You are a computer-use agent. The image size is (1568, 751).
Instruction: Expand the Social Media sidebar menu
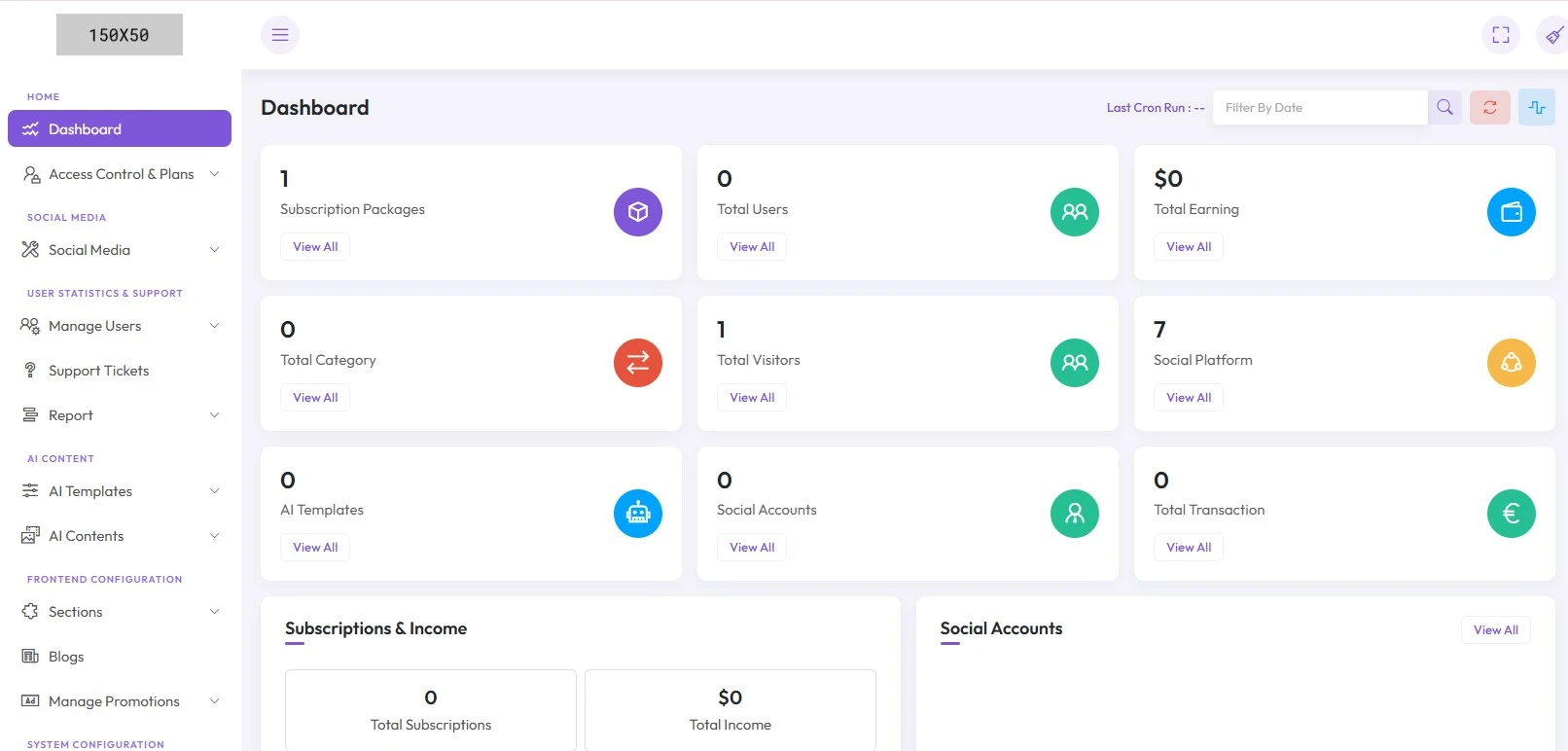coord(121,250)
